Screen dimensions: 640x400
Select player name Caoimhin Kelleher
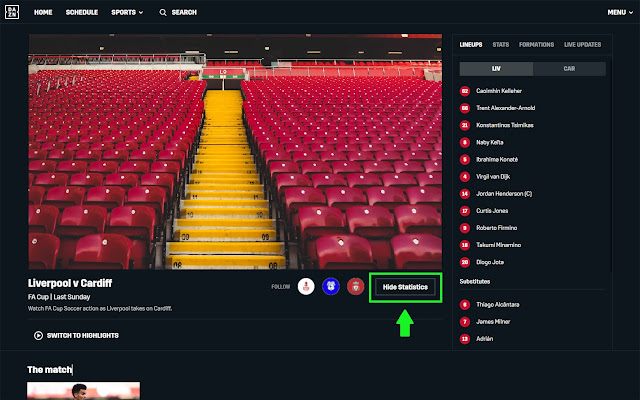pos(499,91)
